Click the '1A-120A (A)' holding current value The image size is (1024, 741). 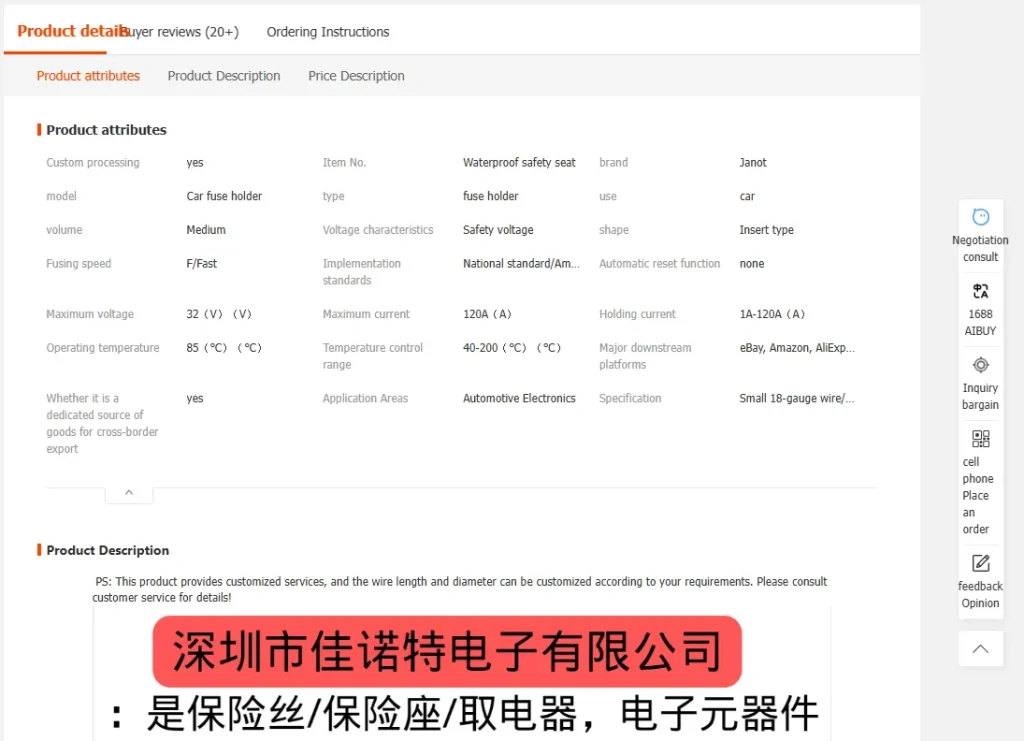772,314
